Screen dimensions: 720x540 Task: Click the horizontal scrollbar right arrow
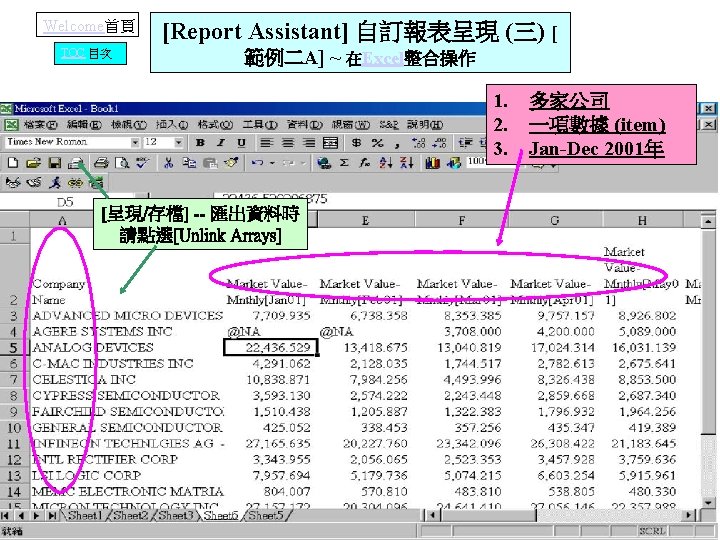pyautogui.click(x=689, y=515)
